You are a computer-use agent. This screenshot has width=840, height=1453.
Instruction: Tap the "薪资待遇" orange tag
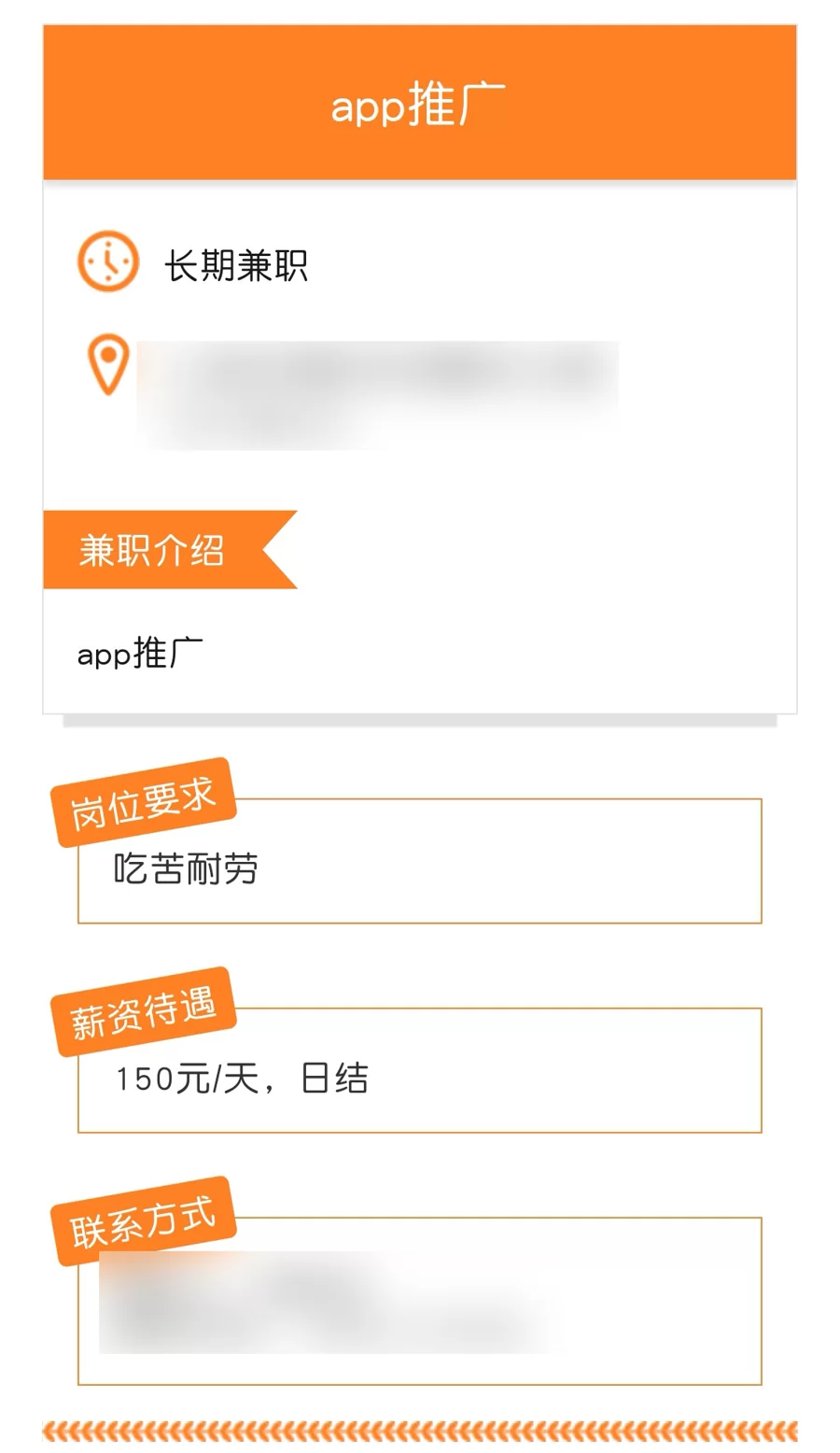pyautogui.click(x=144, y=1011)
